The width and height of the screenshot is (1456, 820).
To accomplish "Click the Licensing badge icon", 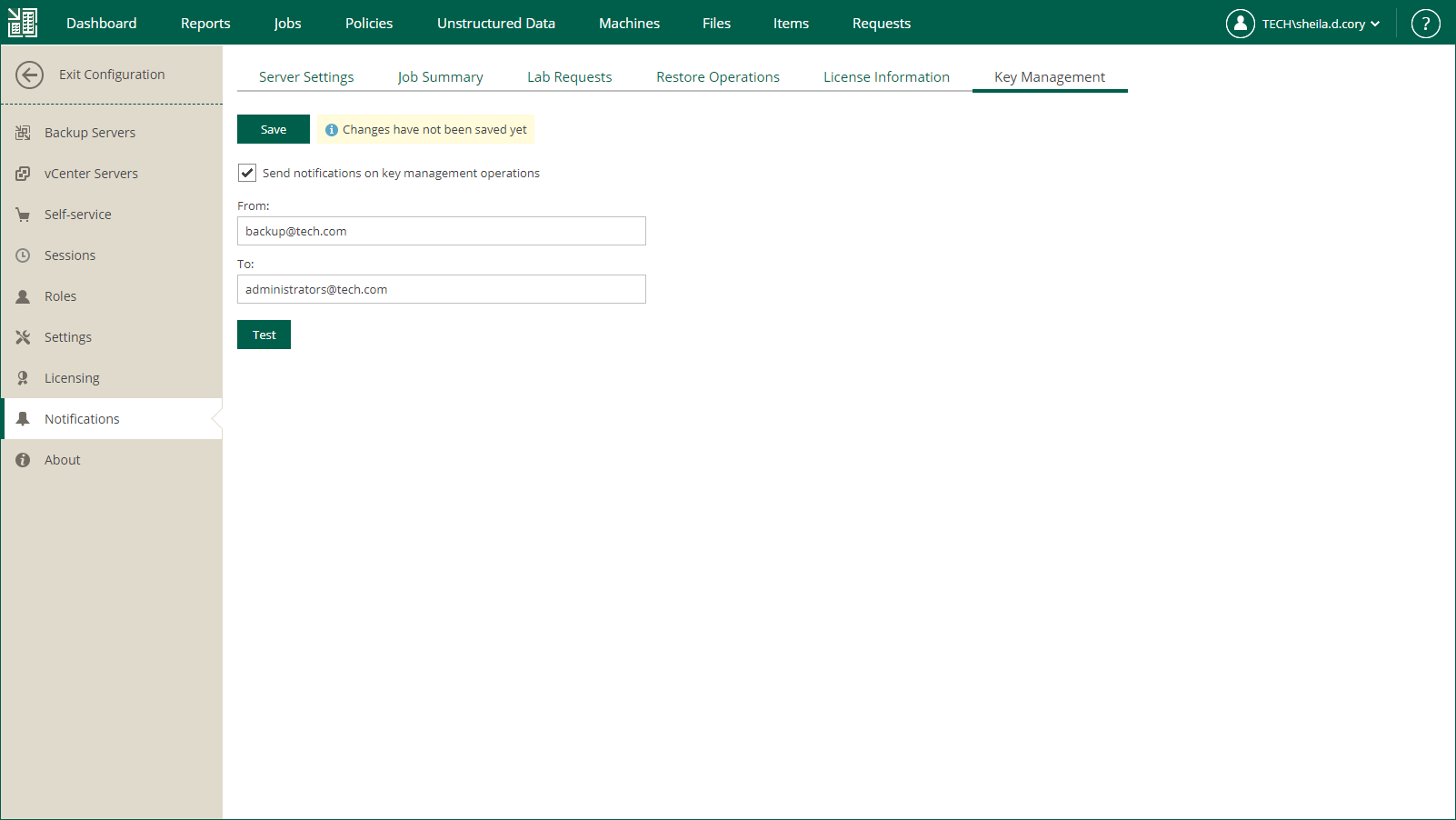I will [x=23, y=378].
